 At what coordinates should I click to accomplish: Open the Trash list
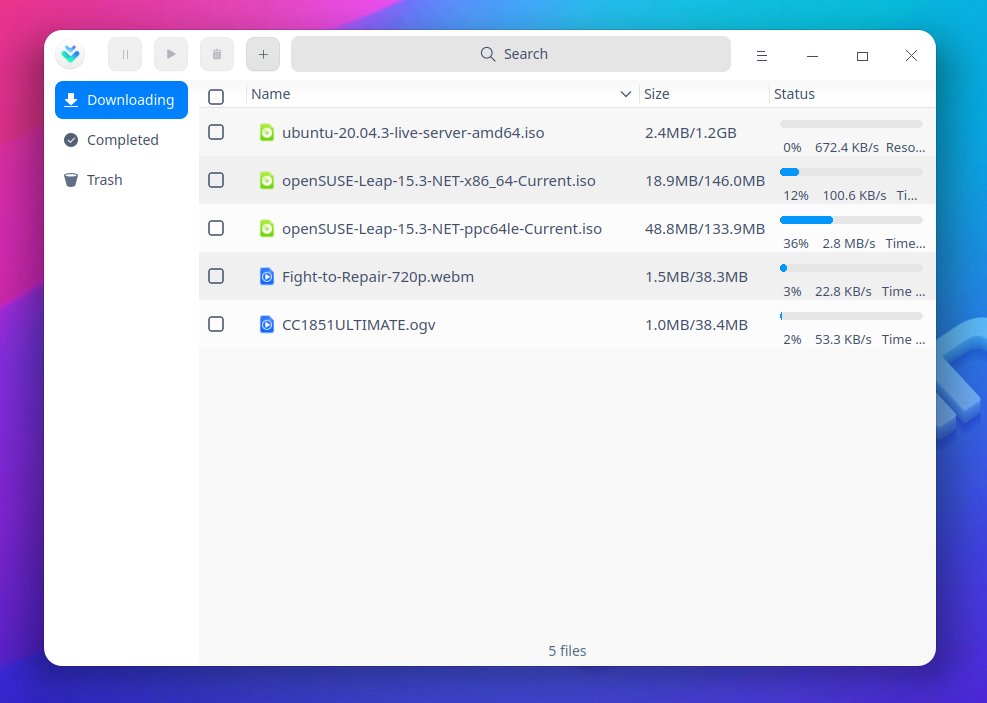click(x=121, y=180)
